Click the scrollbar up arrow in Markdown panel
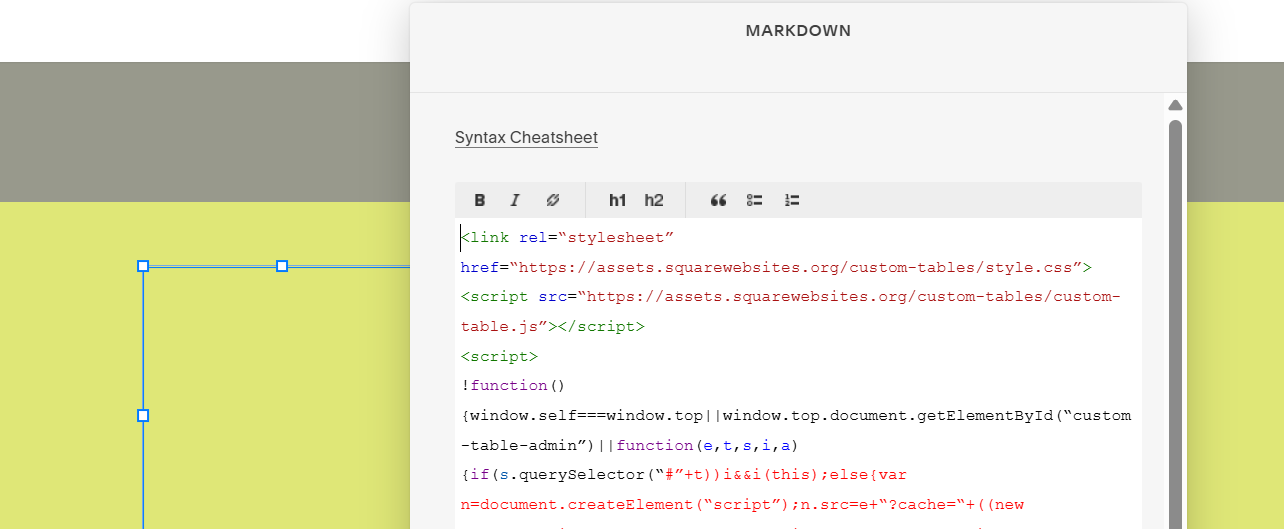The width and height of the screenshot is (1284, 529). pyautogui.click(x=1176, y=105)
